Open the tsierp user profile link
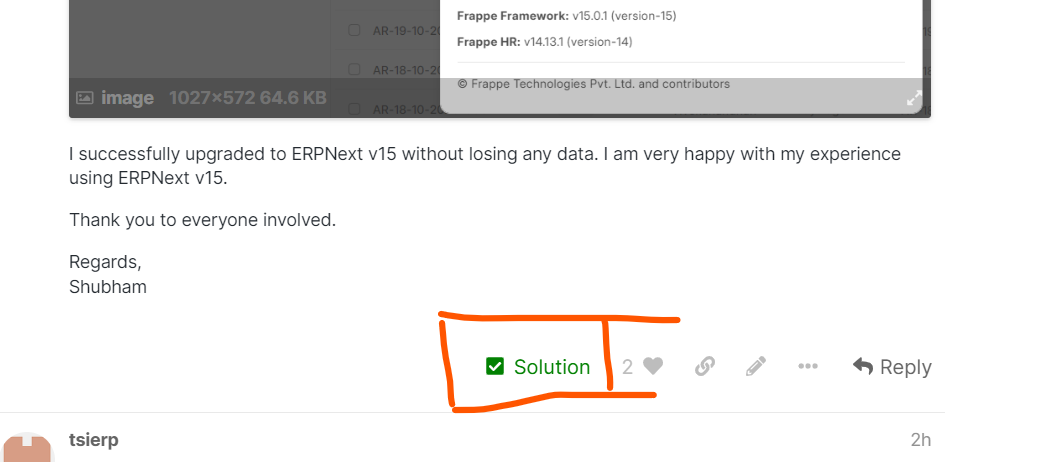This screenshot has width=1062, height=462. [94, 440]
